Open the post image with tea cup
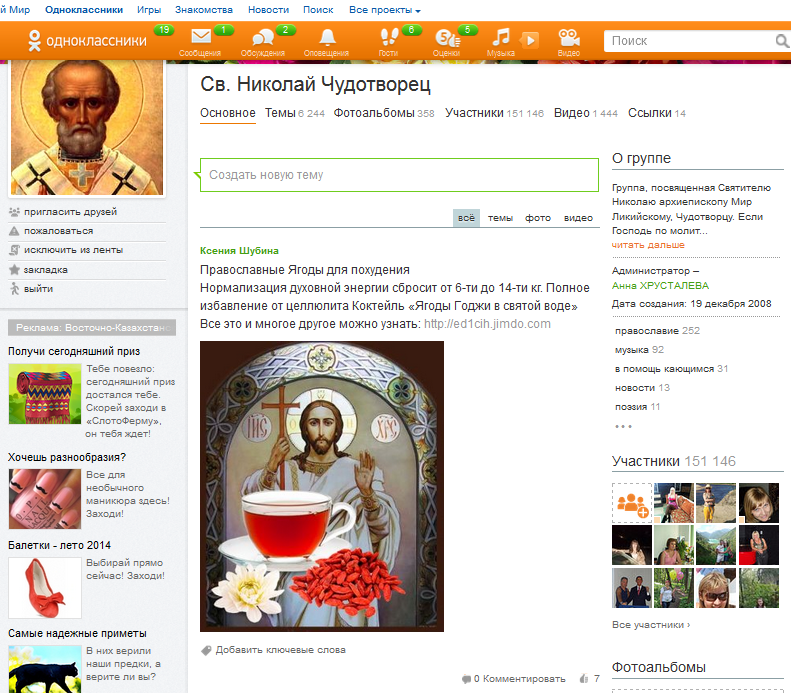 coord(322,486)
